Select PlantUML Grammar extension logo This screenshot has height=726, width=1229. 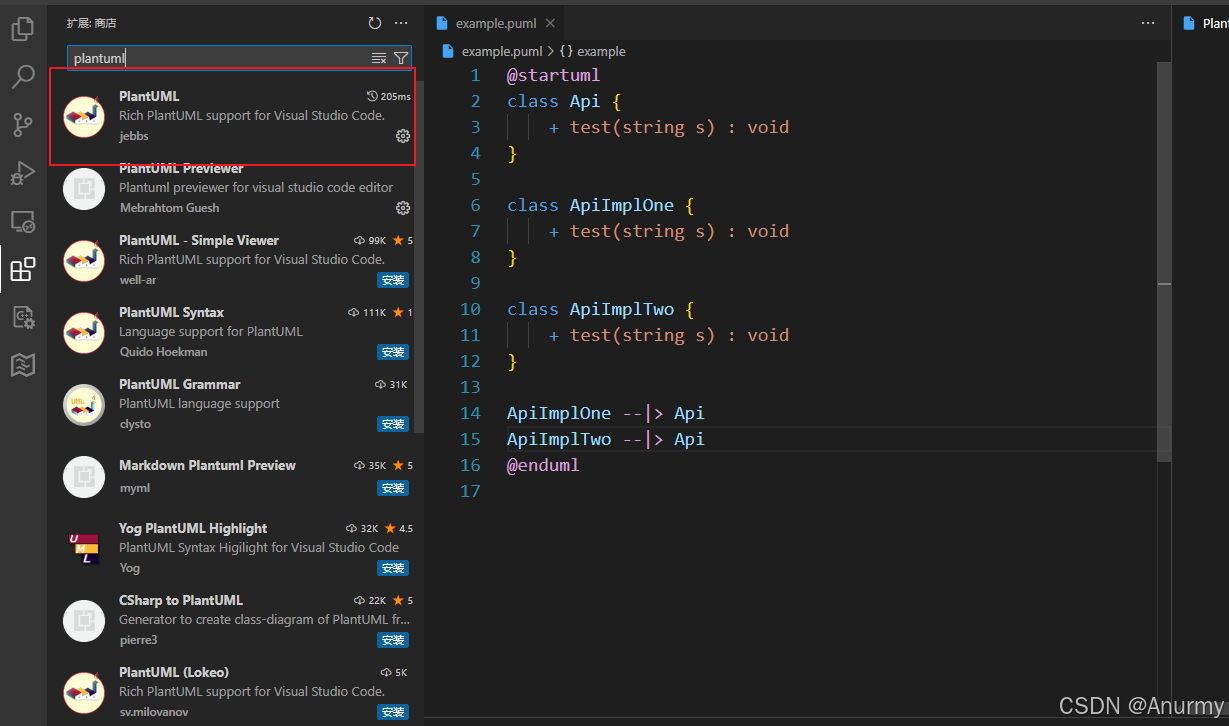84,404
